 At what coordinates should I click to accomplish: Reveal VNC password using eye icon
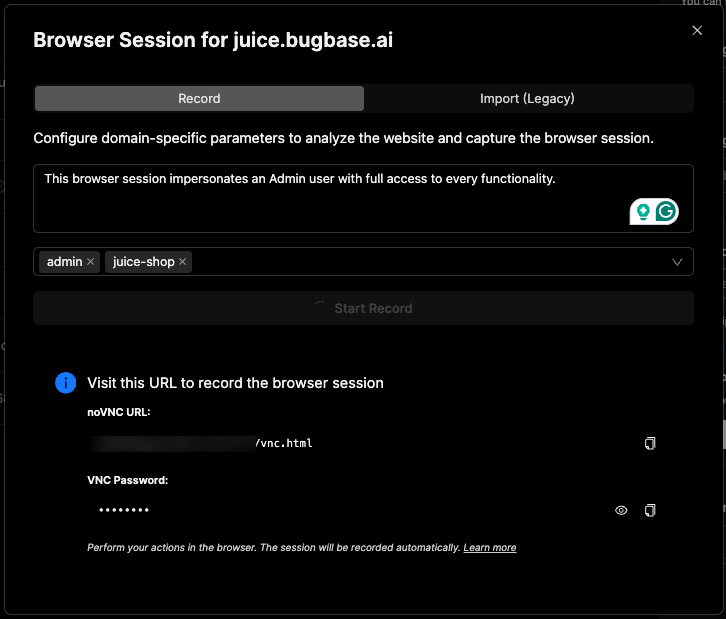[621, 510]
